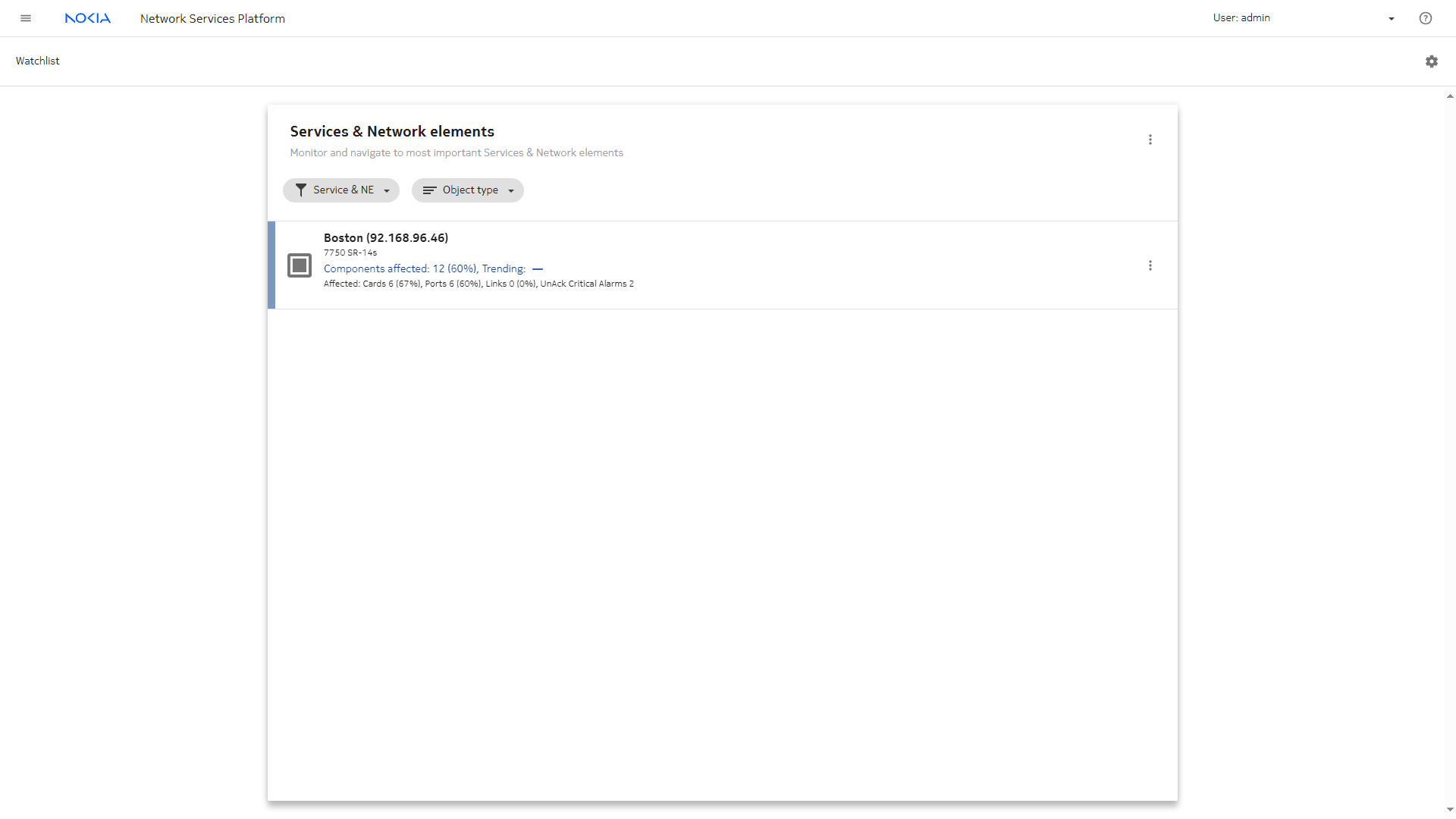Click the sort lines icon on Object type
Image resolution: width=1456 pixels, height=819 pixels.
pyautogui.click(x=429, y=190)
